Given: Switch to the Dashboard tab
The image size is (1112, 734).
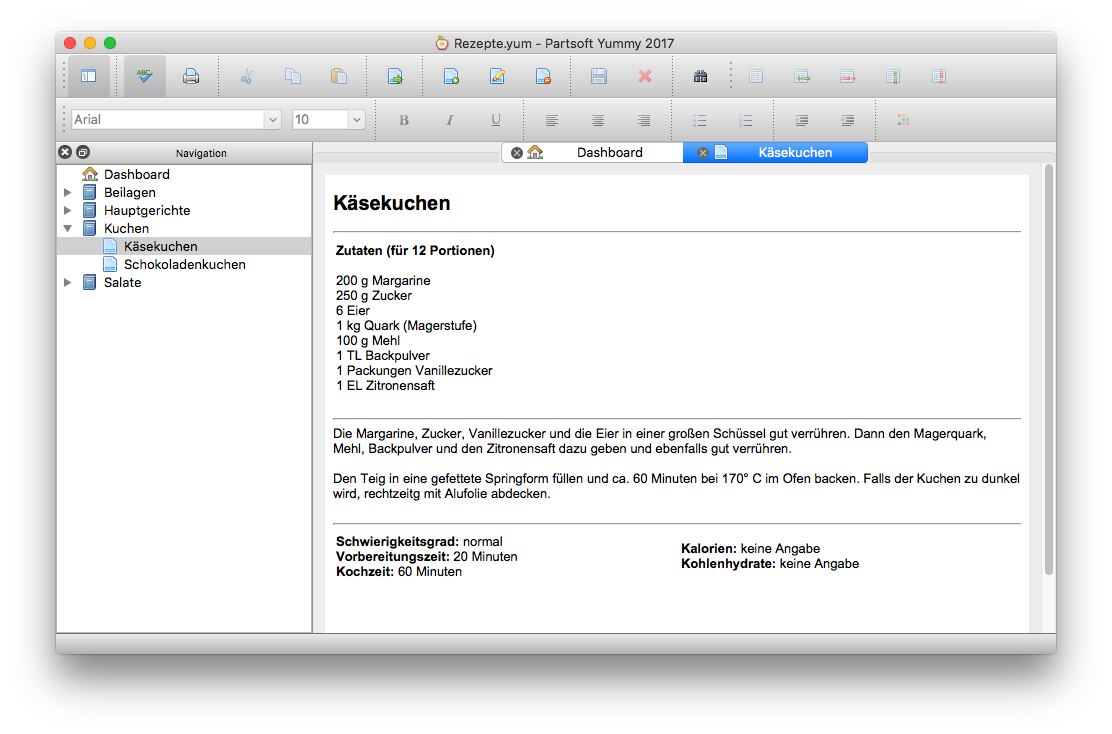Looking at the screenshot, I should pos(609,153).
